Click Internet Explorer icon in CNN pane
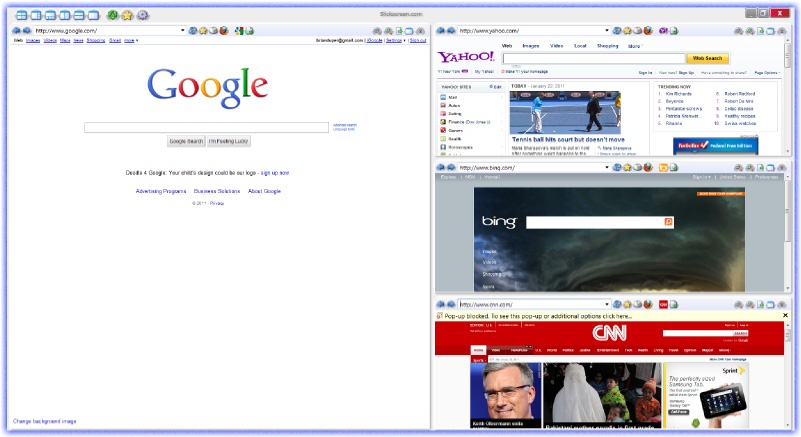 pos(617,304)
